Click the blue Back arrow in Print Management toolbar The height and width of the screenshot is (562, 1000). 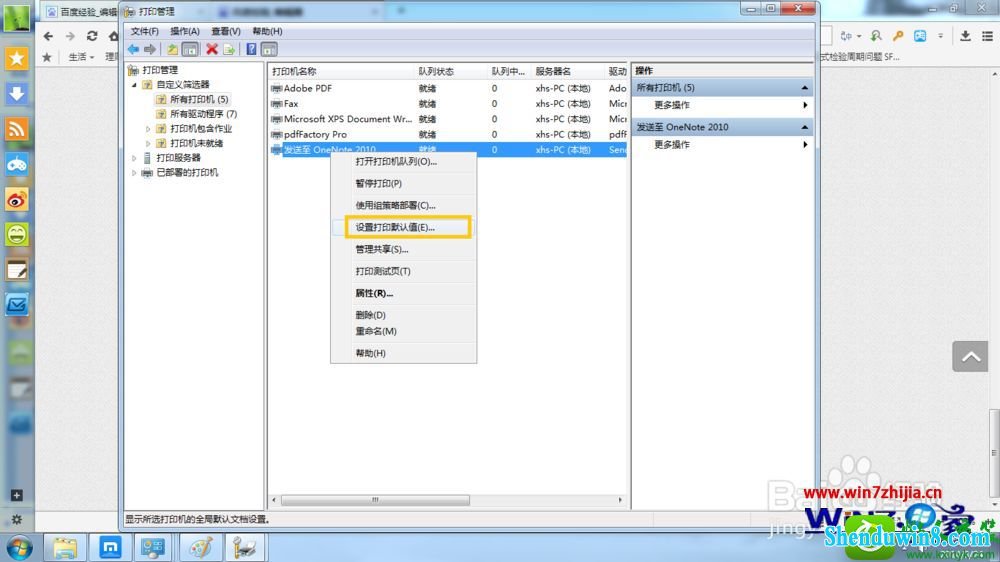click(133, 49)
